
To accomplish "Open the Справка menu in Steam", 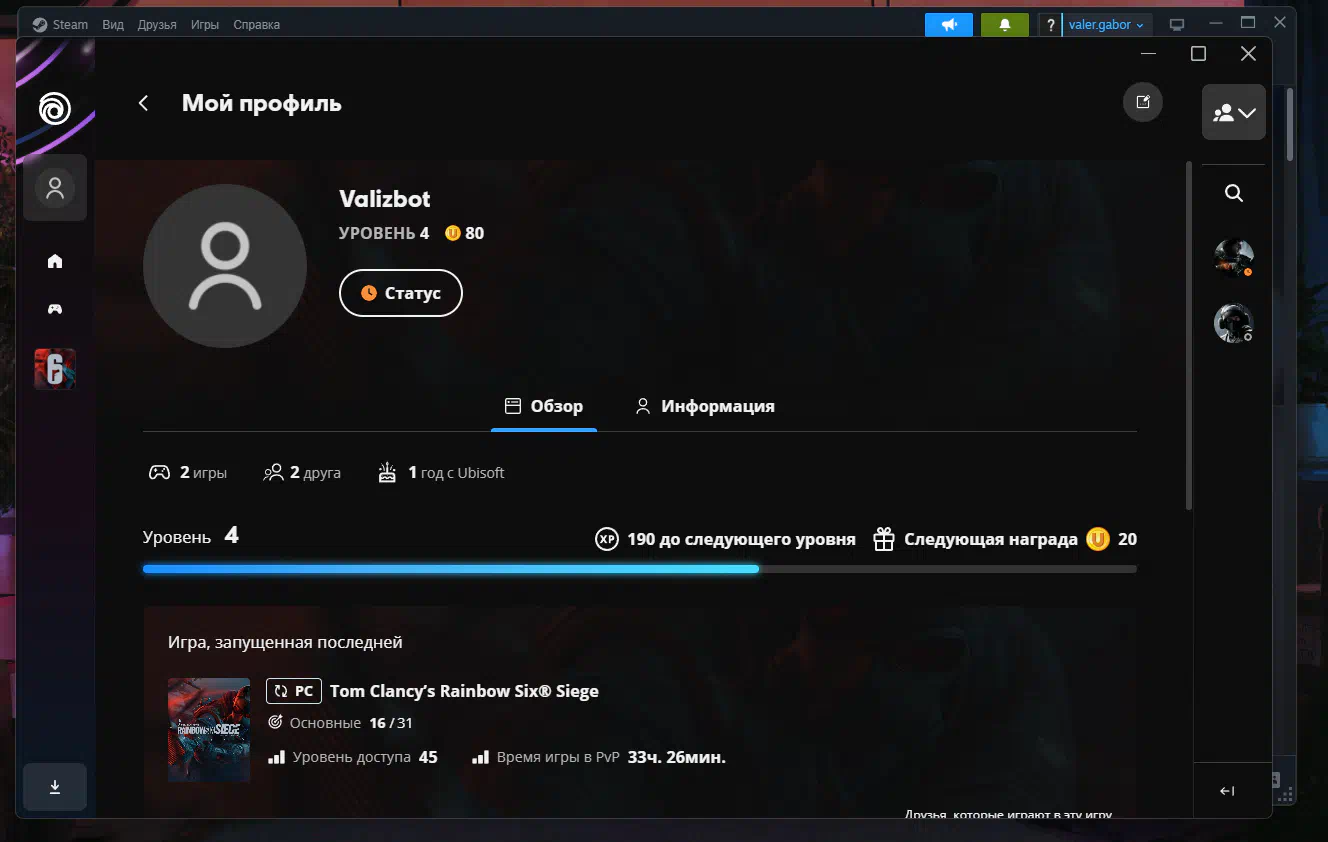I will tap(256, 24).
